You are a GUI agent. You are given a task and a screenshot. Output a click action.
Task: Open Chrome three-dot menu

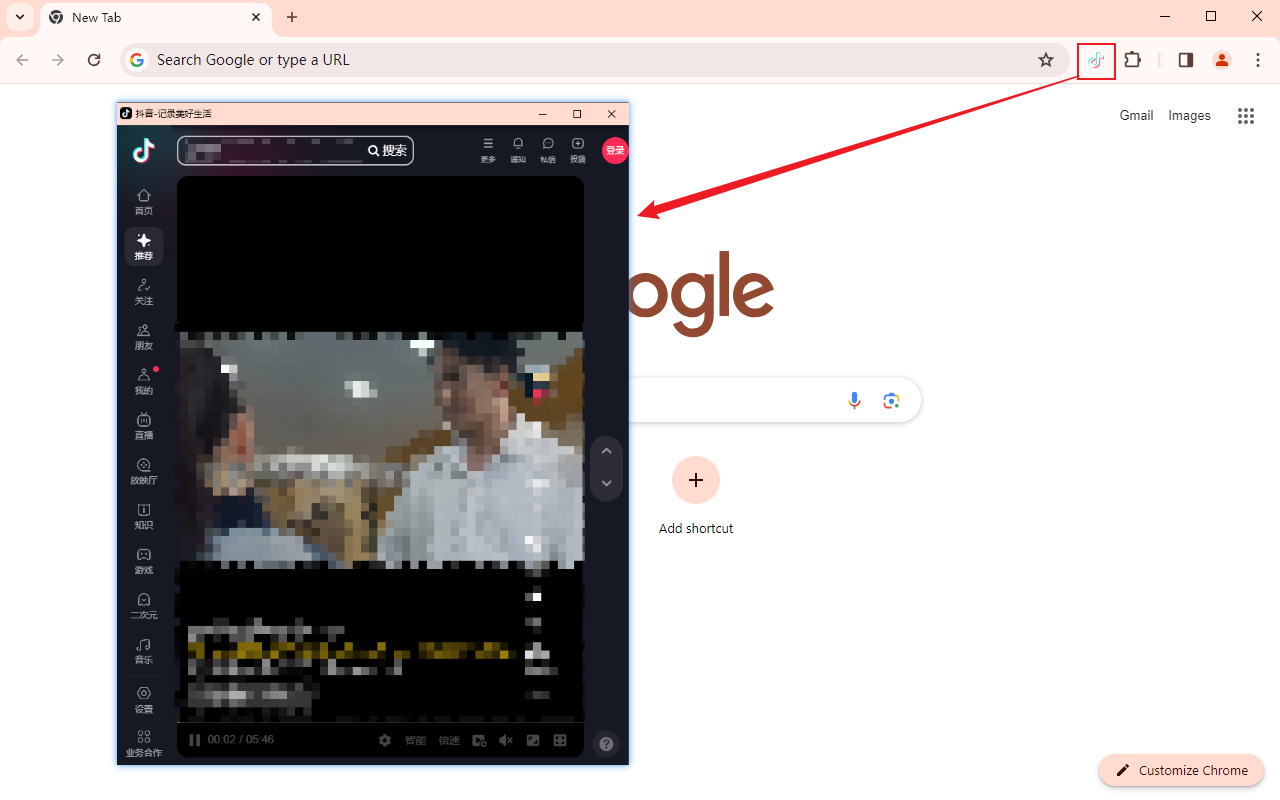point(1258,60)
